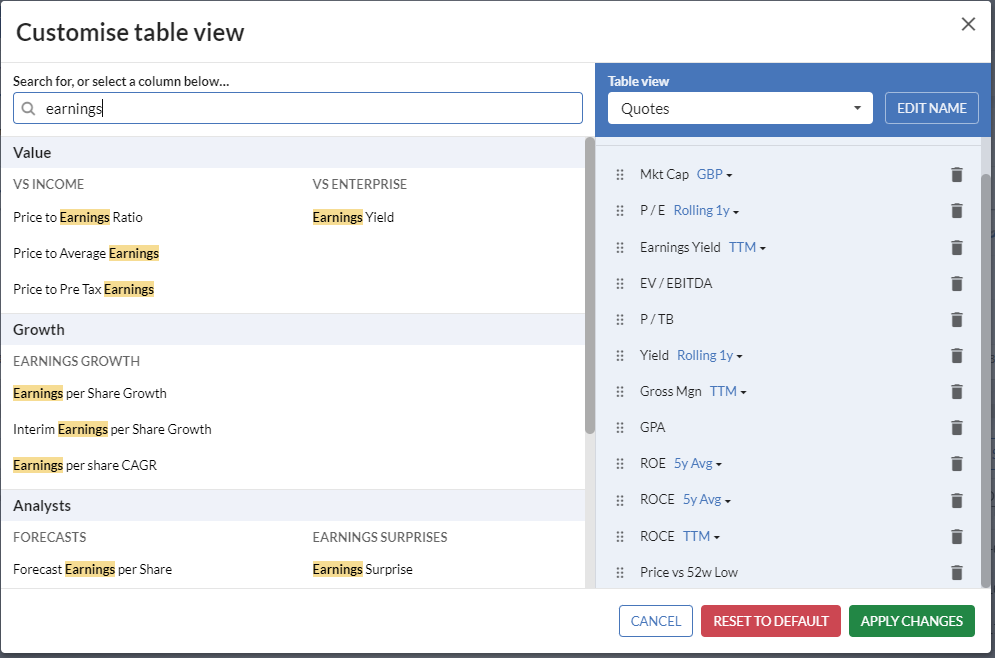
Task: Remove the ROCE 5y Avg column
Action: [x=957, y=501]
